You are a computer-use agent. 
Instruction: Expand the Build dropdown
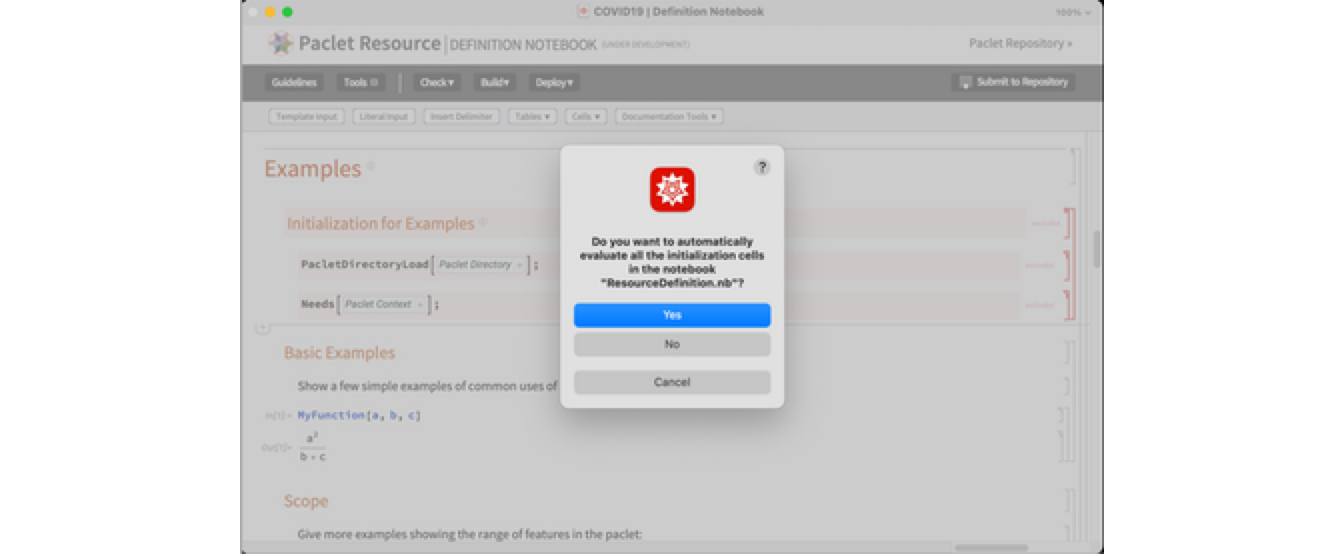494,83
